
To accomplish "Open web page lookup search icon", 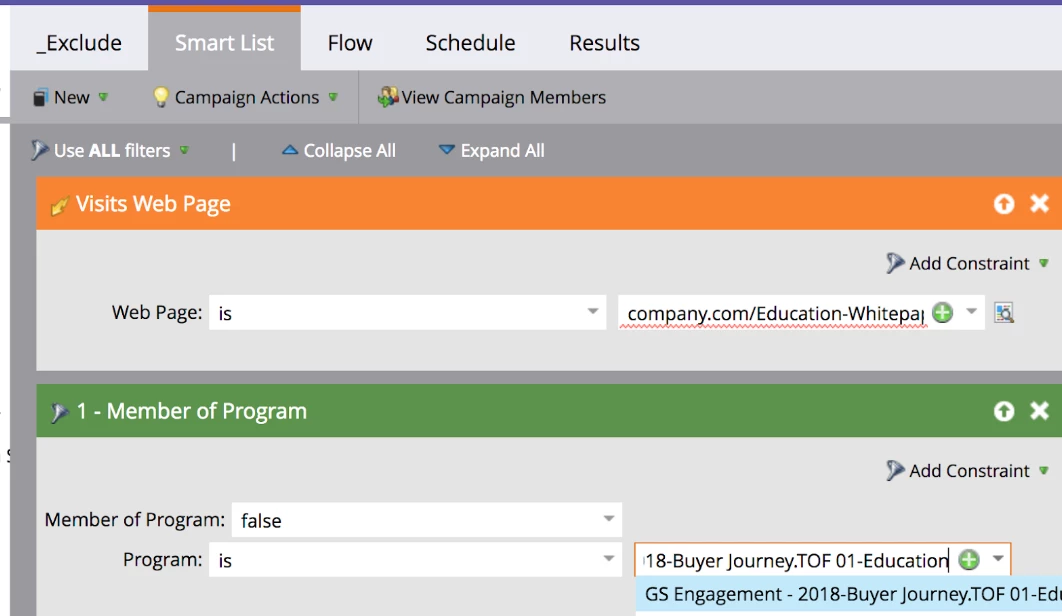I will pyautogui.click(x=1004, y=313).
